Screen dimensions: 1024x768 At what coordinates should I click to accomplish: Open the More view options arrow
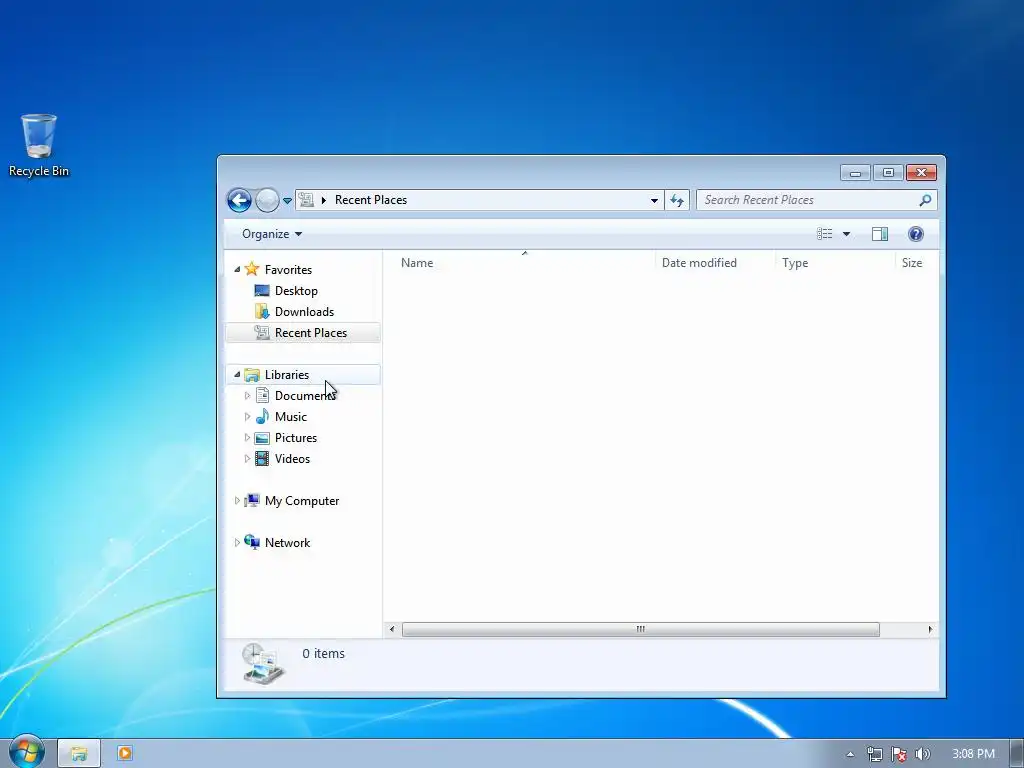(x=846, y=234)
